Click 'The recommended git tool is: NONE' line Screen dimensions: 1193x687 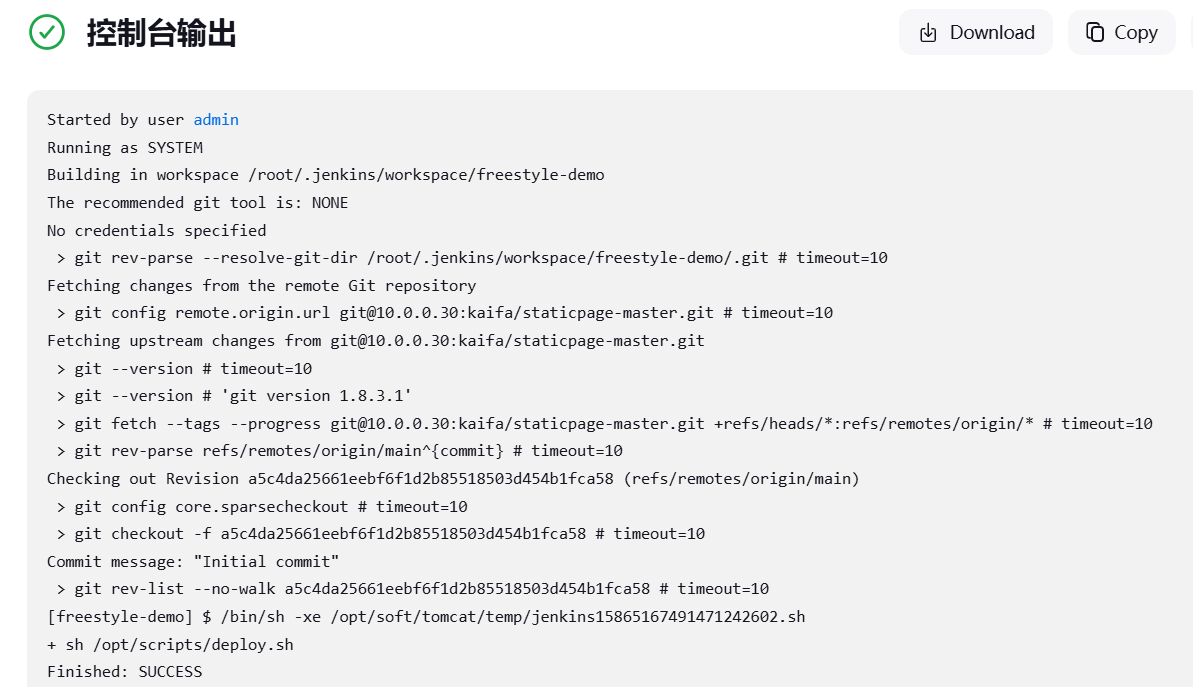tap(197, 203)
